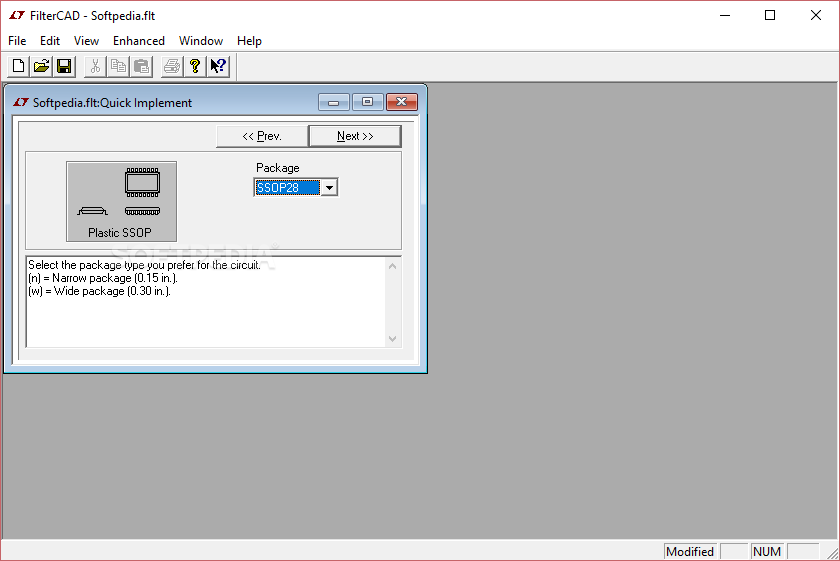Activate context help arrow-question icon
Viewport: 840px width, 561px height.
pos(218,66)
